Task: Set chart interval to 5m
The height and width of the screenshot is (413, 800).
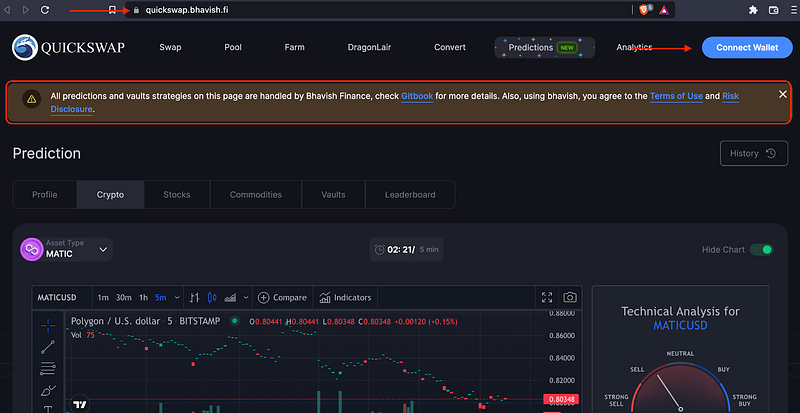Action: 161,298
